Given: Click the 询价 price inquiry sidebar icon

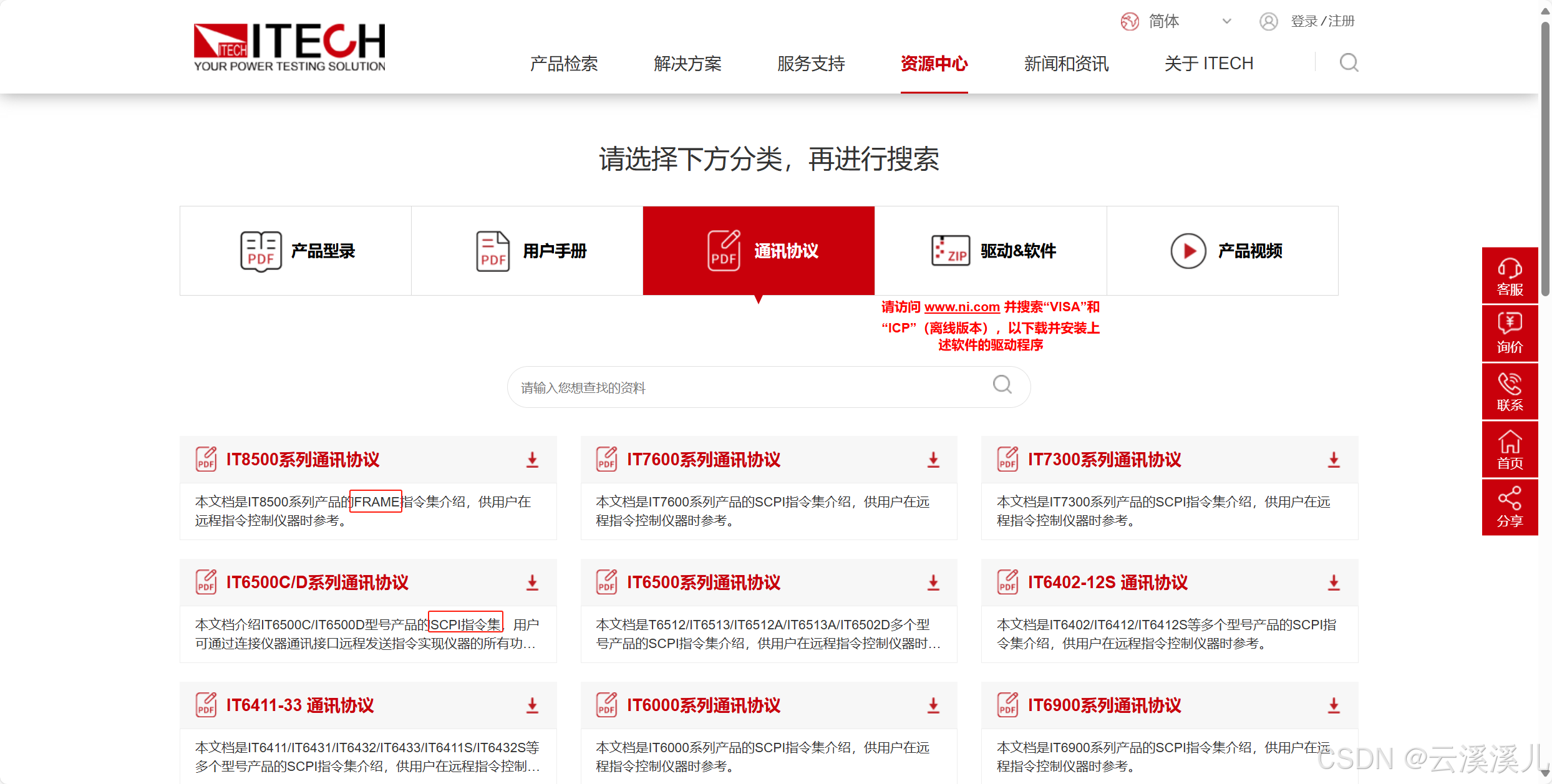Looking at the screenshot, I should coord(1510,333).
